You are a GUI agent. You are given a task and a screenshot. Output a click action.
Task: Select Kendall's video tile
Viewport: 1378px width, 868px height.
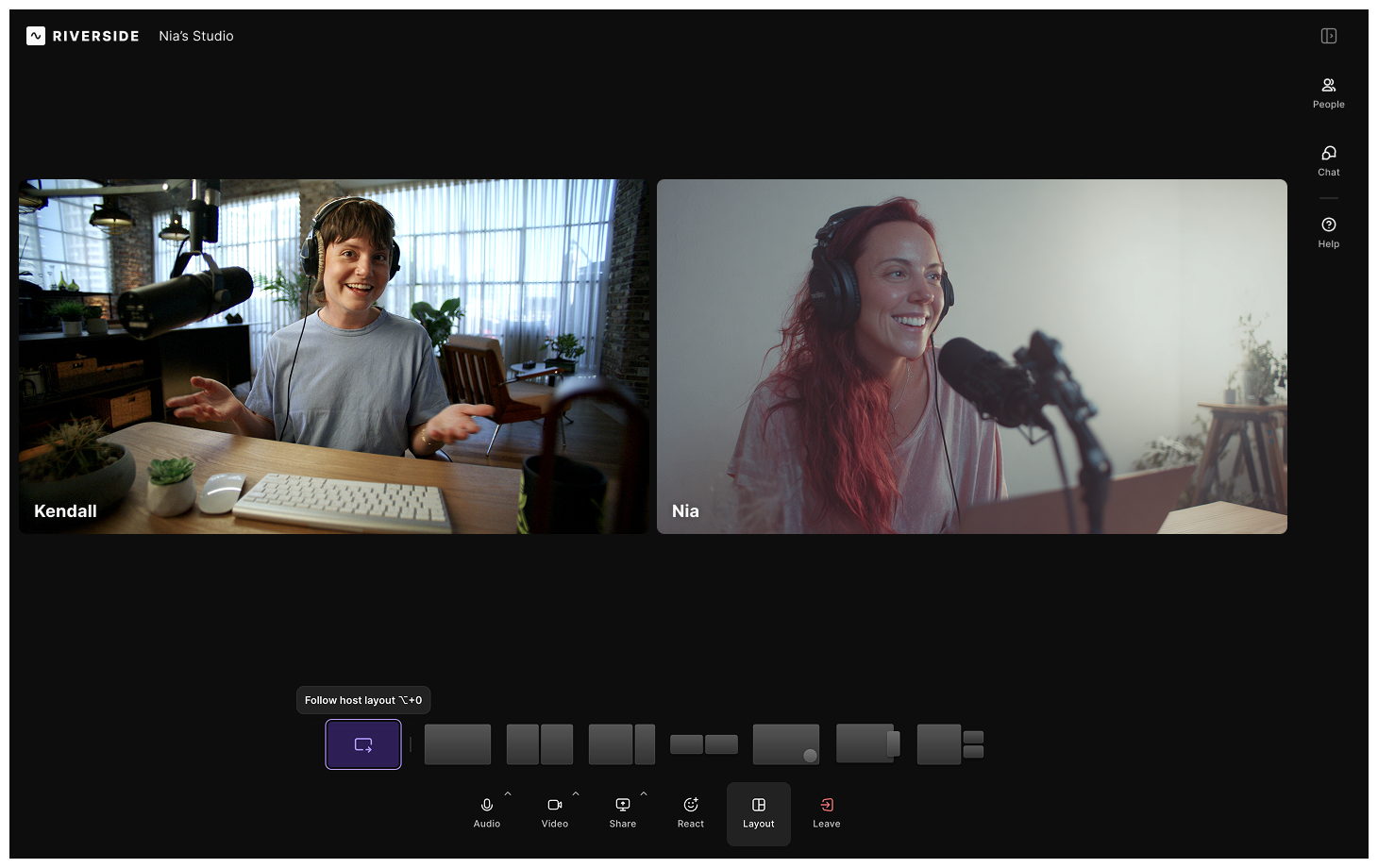tap(334, 357)
